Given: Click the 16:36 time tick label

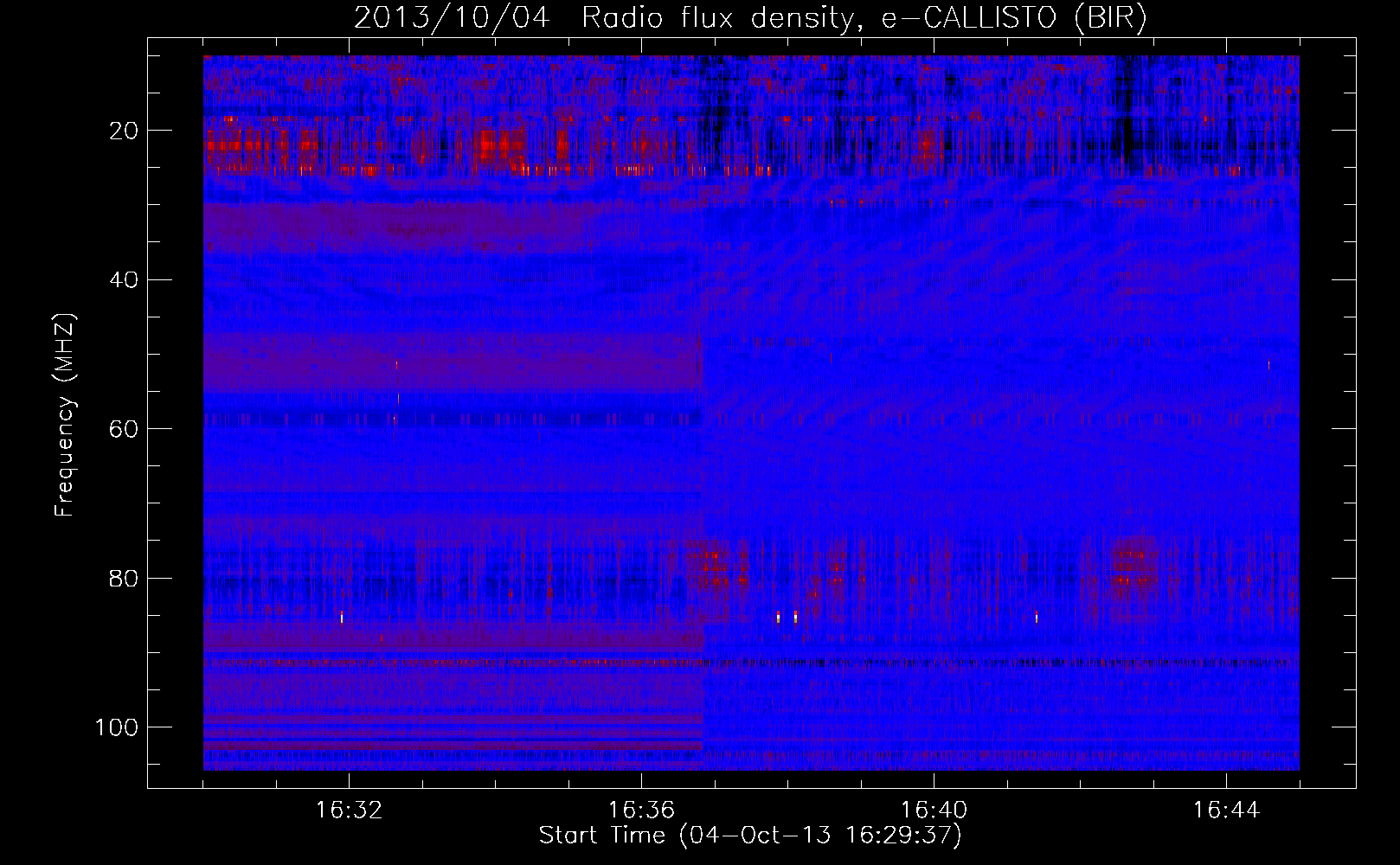Looking at the screenshot, I should click(x=641, y=811).
